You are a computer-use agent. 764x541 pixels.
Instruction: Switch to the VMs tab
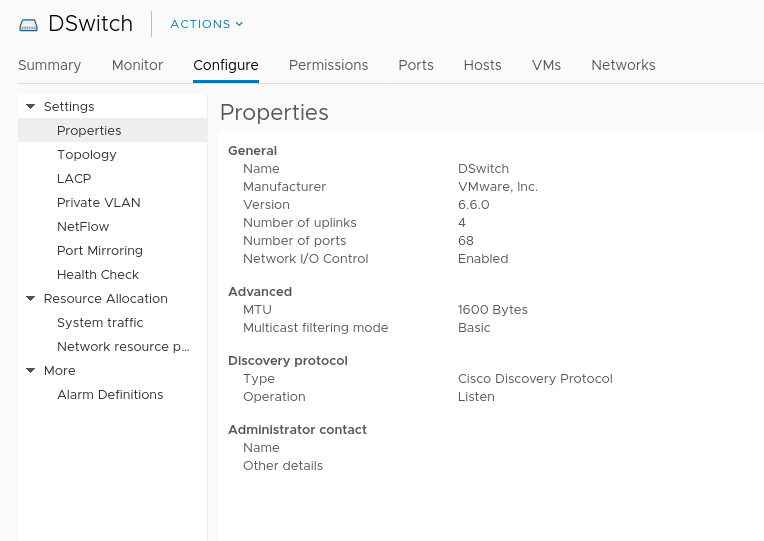546,65
